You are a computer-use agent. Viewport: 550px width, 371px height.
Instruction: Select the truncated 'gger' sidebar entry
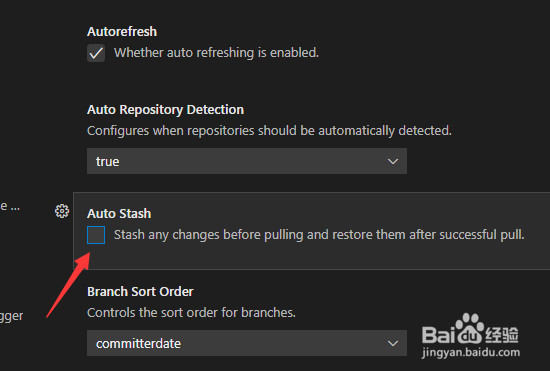click(x=12, y=316)
